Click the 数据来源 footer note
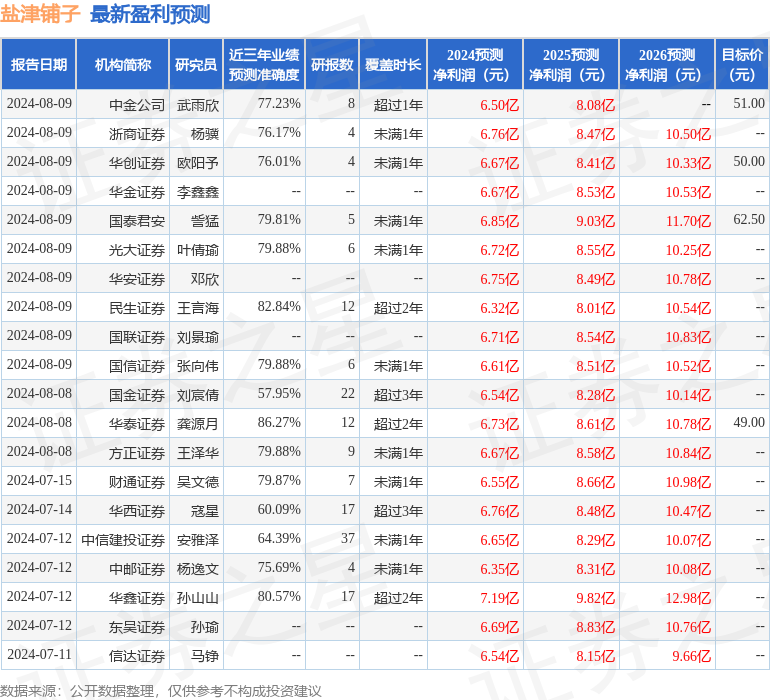 point(161,691)
